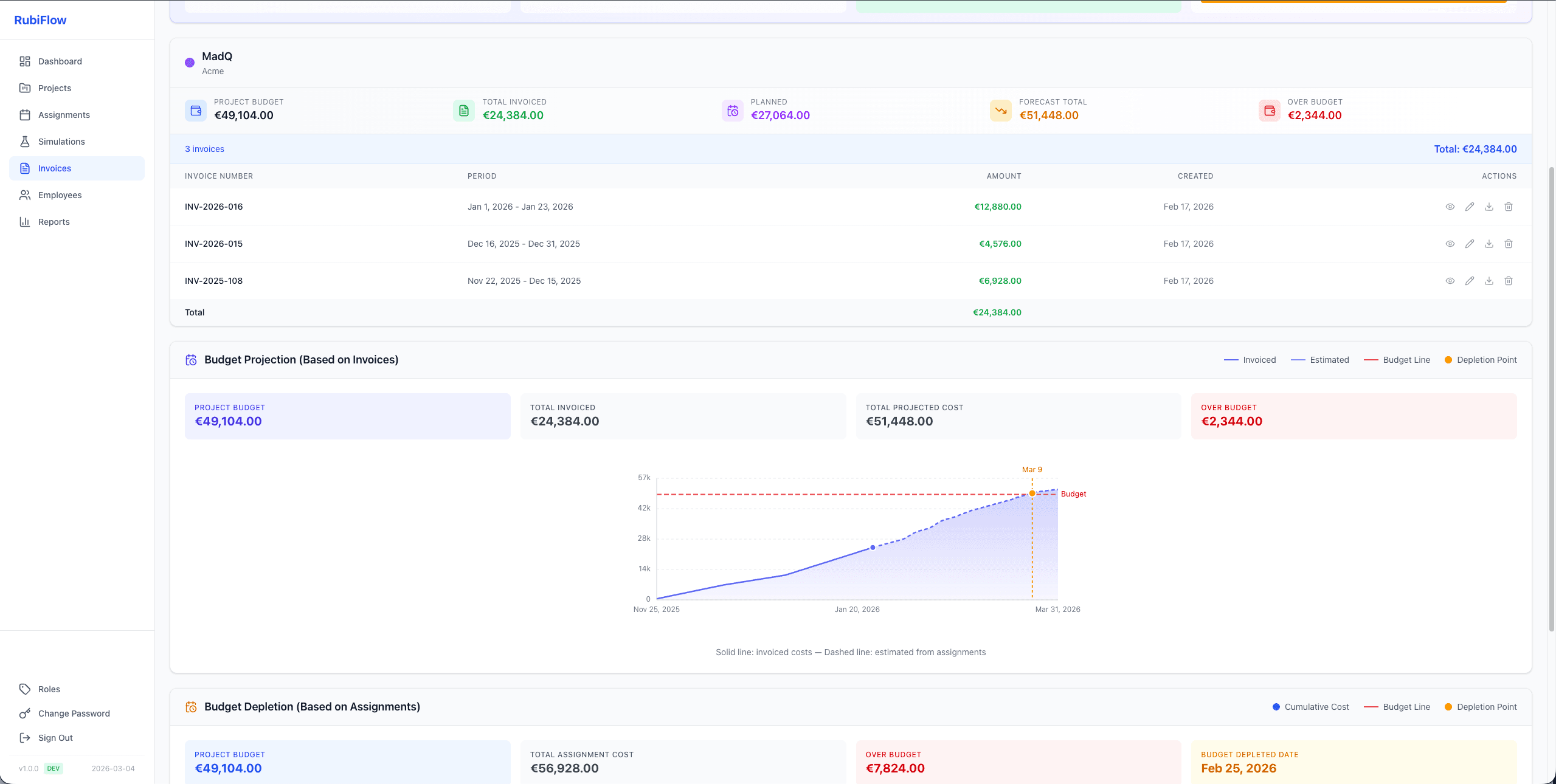This screenshot has height=784, width=1556.
Task: Click the Change Password key icon
Action: click(25, 713)
